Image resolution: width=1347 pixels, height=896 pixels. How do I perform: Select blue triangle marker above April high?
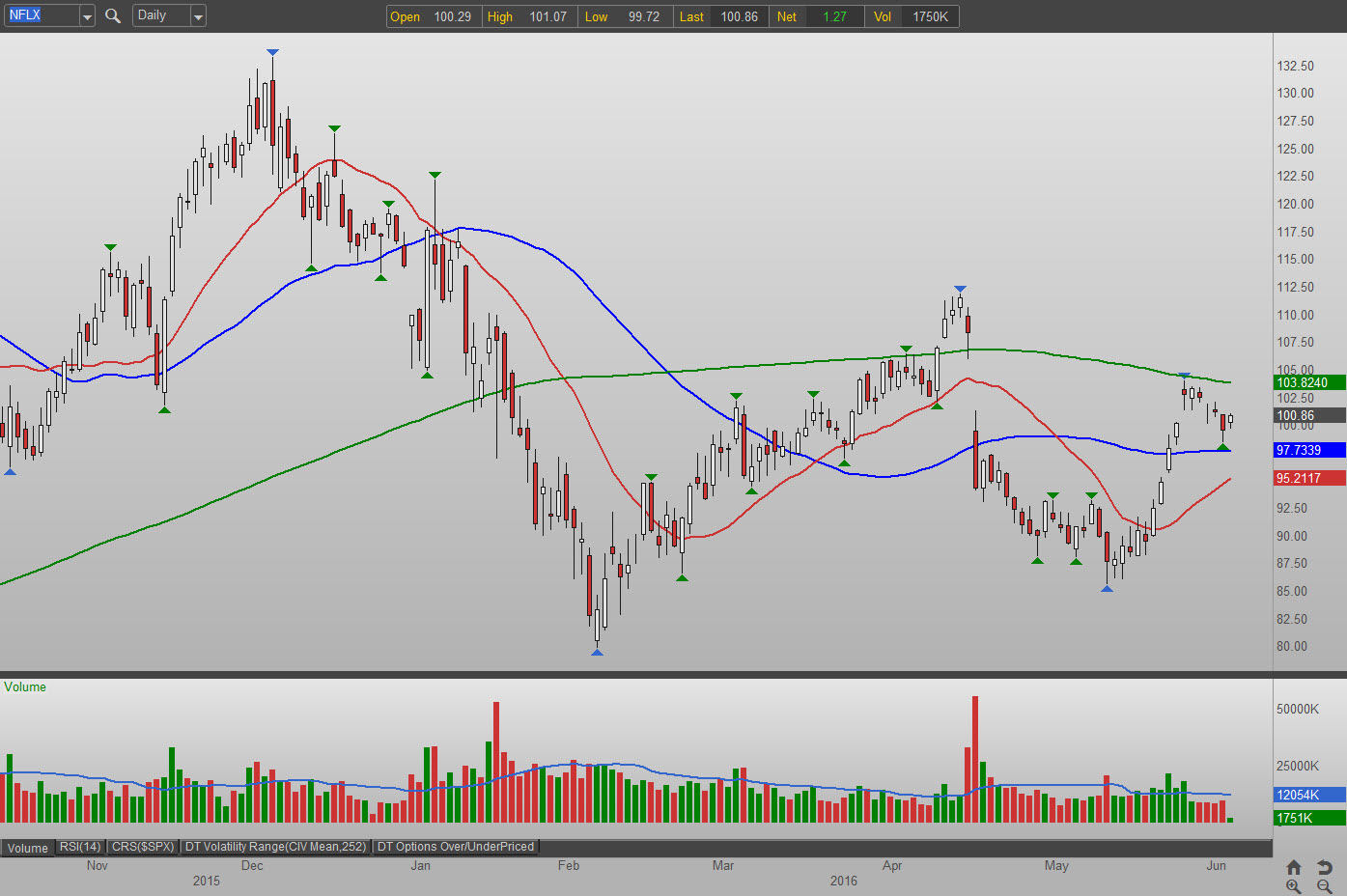coord(960,289)
